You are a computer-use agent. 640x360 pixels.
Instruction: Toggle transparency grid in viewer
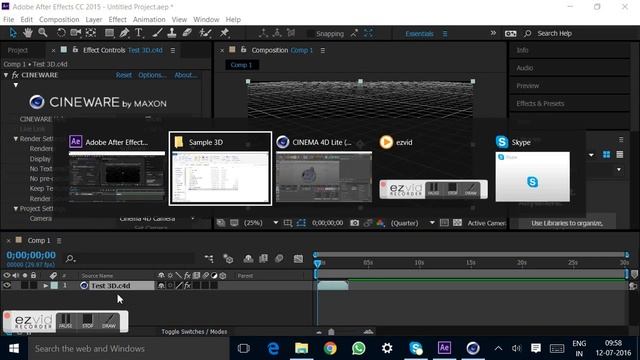[457, 223]
